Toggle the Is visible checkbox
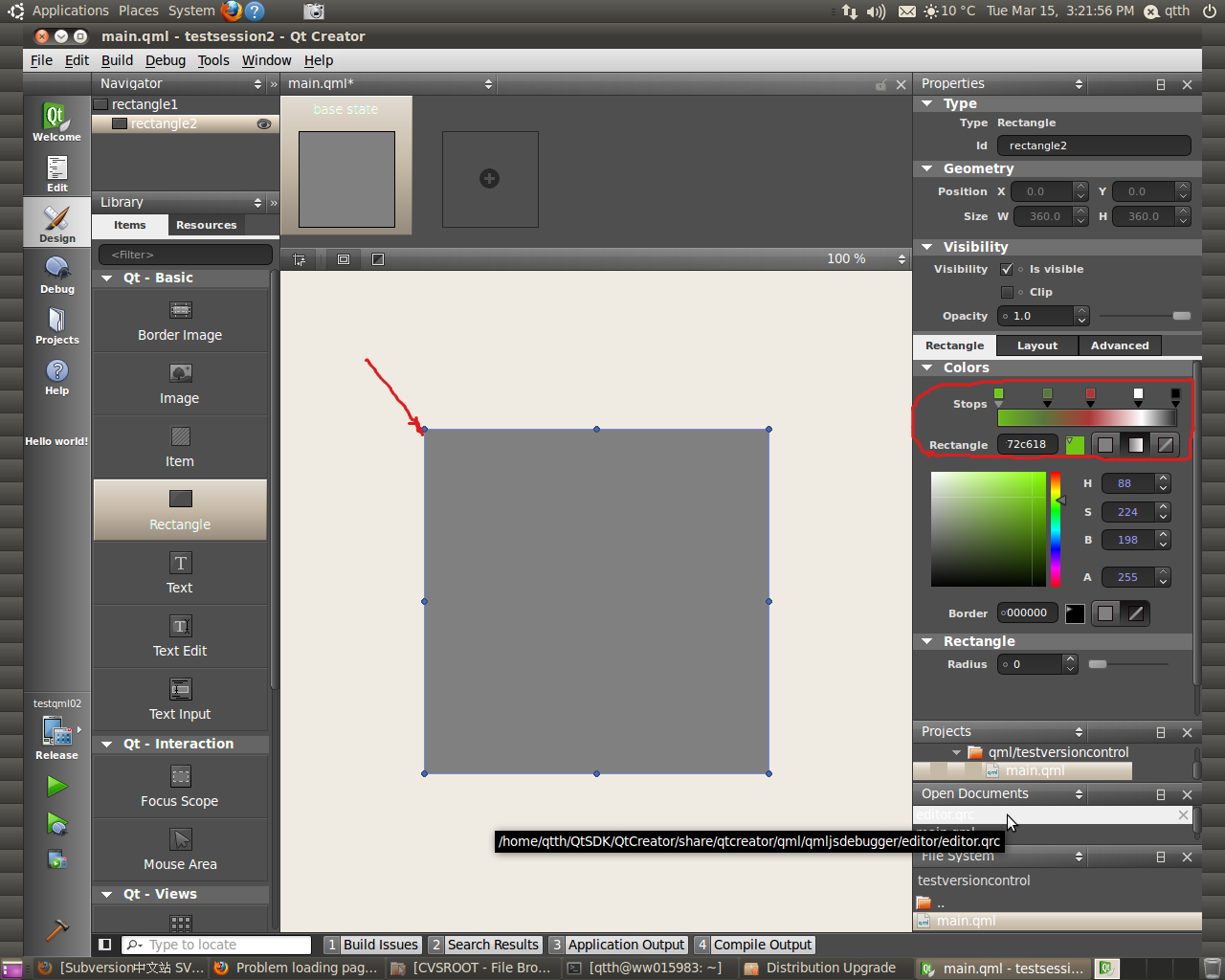This screenshot has width=1225, height=980. (x=1007, y=269)
